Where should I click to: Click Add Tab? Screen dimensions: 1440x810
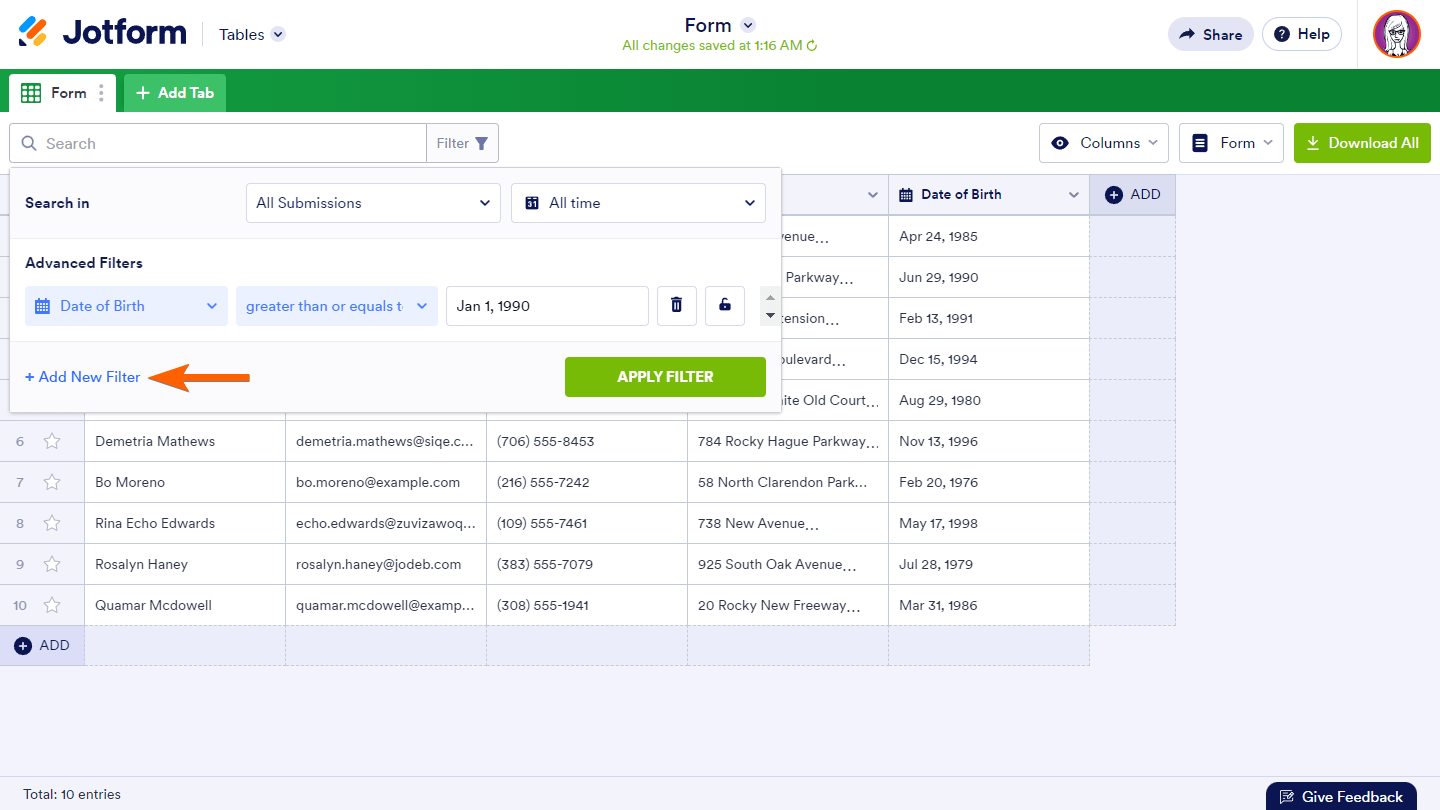click(x=175, y=93)
